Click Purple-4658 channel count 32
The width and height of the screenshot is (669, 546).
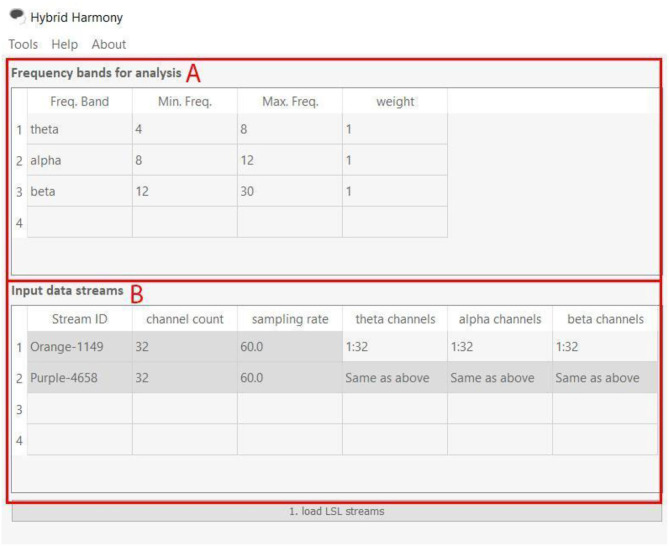tap(185, 378)
